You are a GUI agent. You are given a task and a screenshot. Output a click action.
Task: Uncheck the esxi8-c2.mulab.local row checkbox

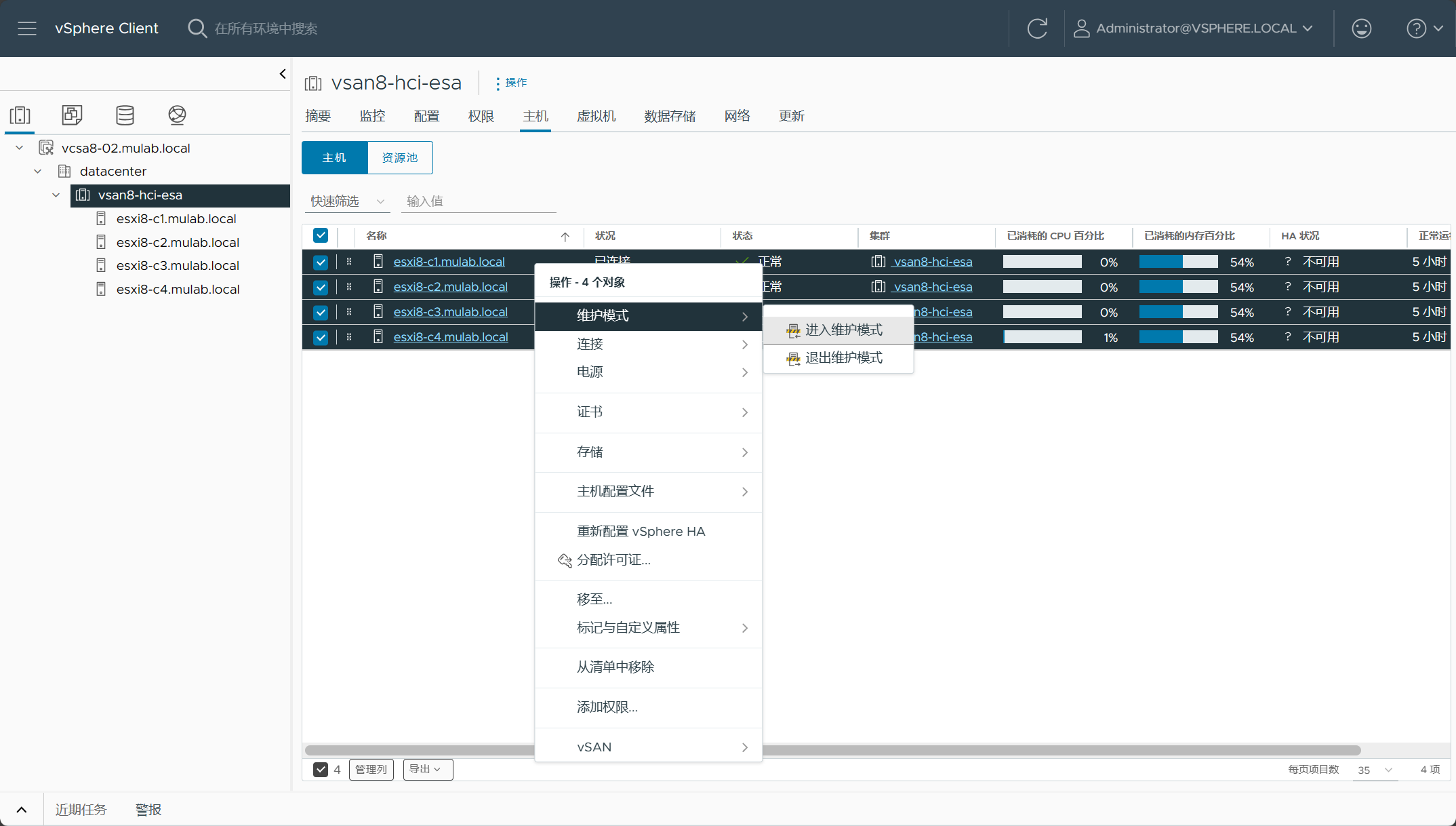click(x=321, y=287)
